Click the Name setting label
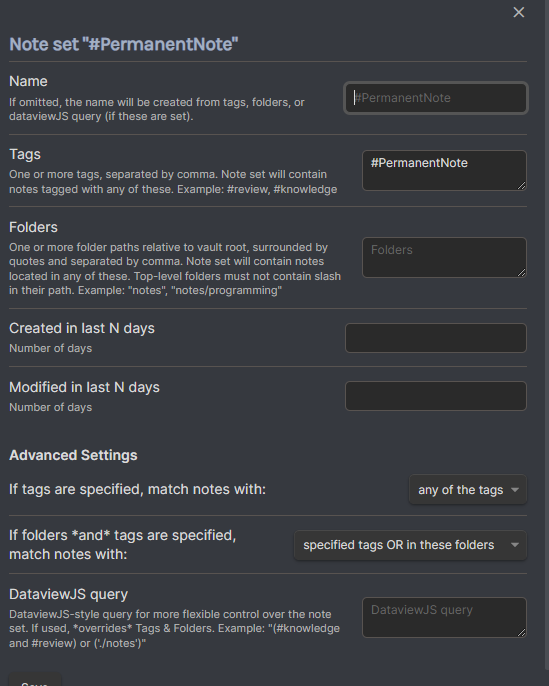 [x=28, y=81]
